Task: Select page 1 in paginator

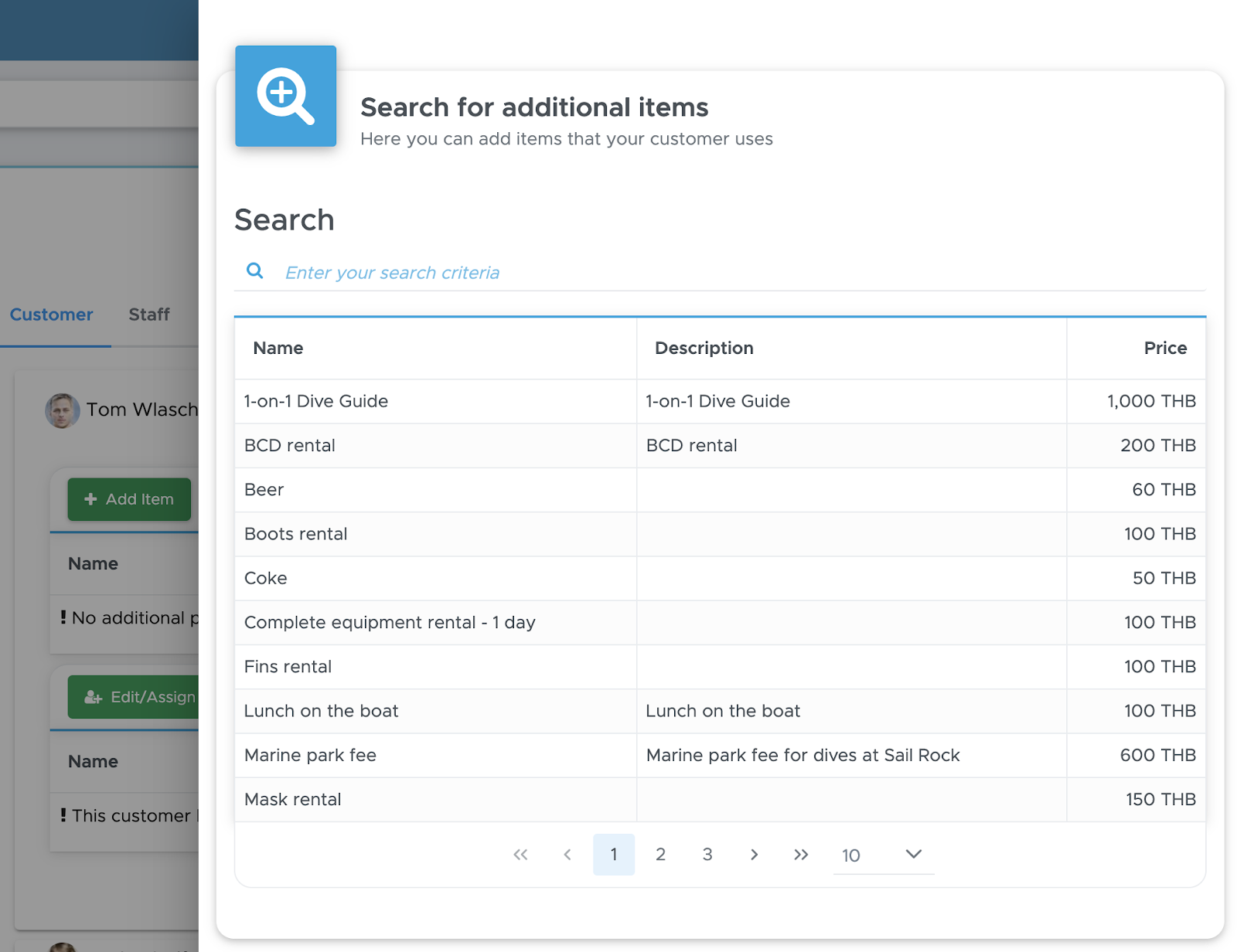Action: click(x=614, y=855)
